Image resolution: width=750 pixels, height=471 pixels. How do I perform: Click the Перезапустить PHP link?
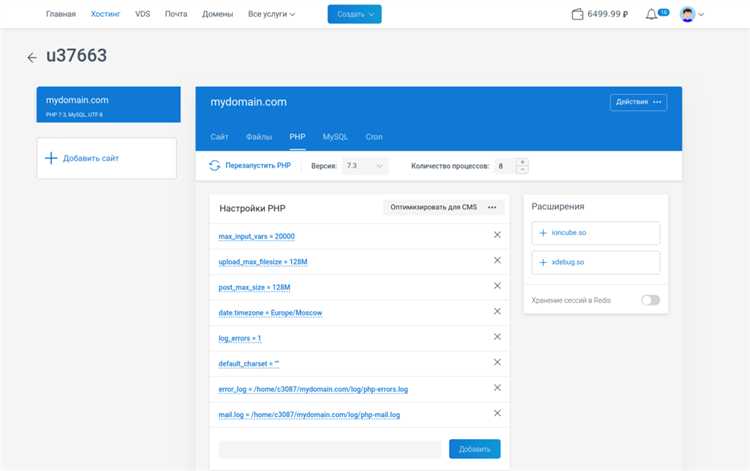[258, 165]
